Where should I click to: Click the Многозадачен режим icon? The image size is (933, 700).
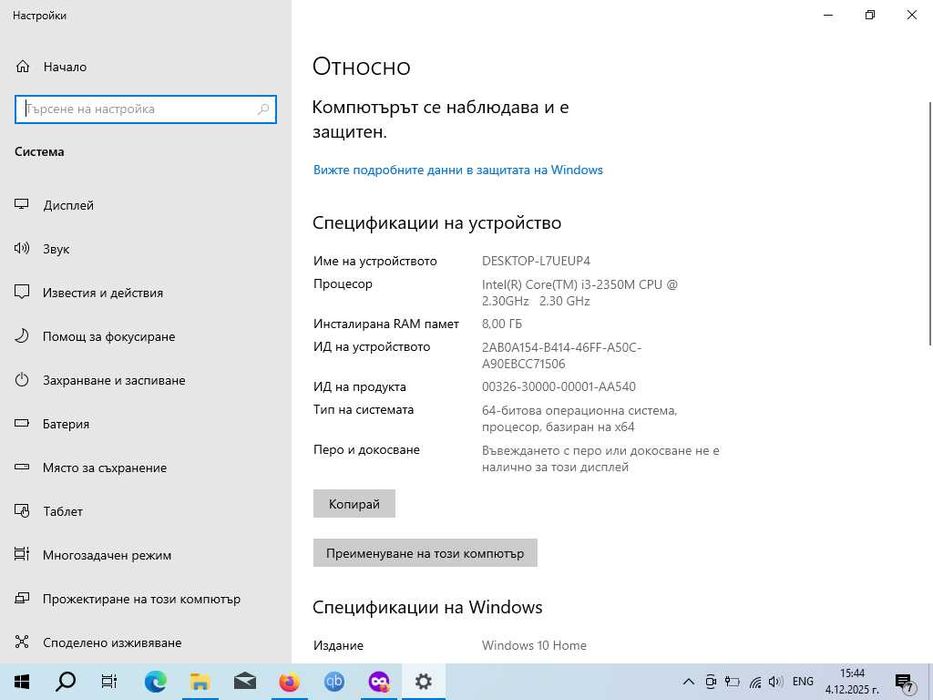coord(22,554)
